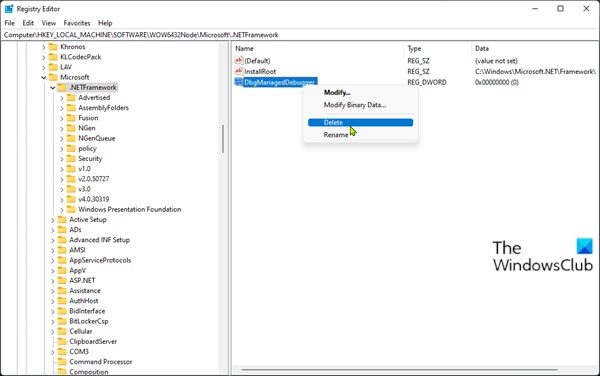Open the Edit menu
The image size is (600, 376).
[28, 23]
